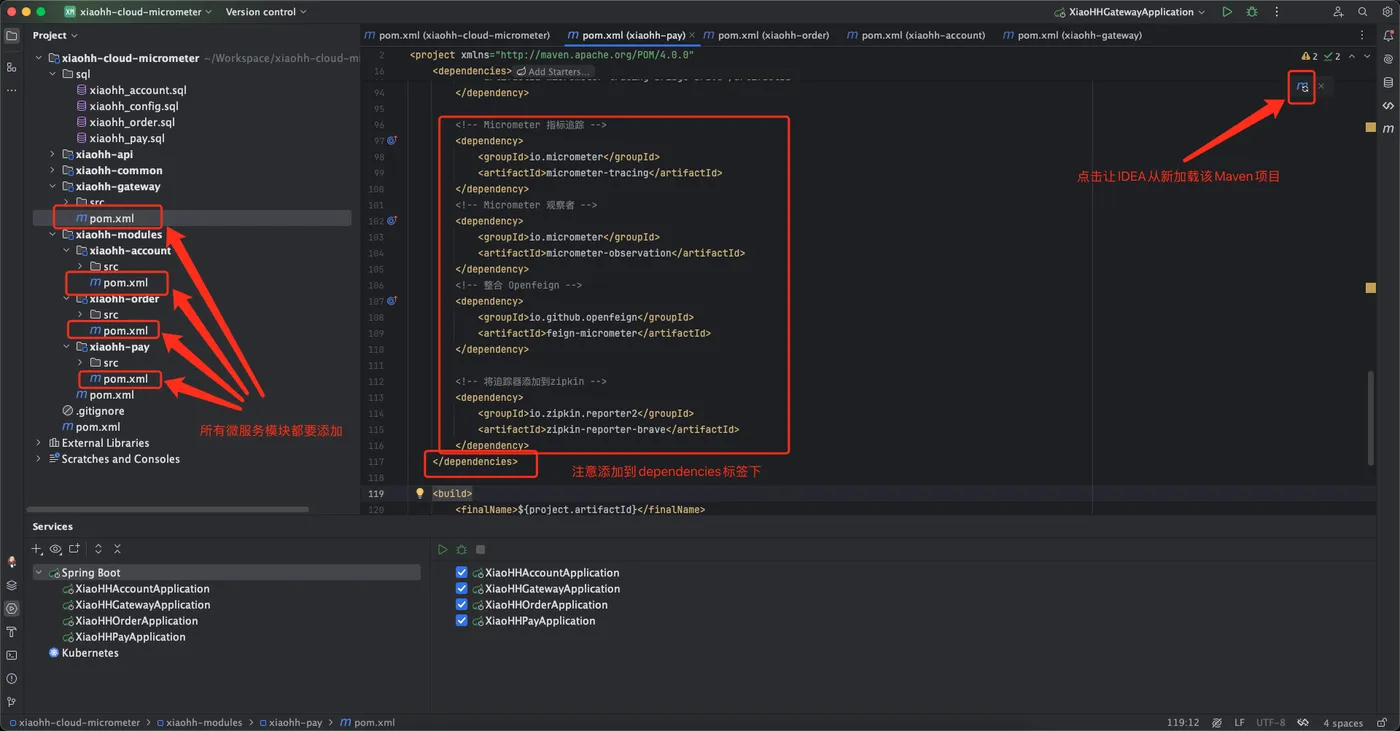Open the Database tool window icon
The height and width of the screenshot is (731, 1400).
coord(1388,83)
